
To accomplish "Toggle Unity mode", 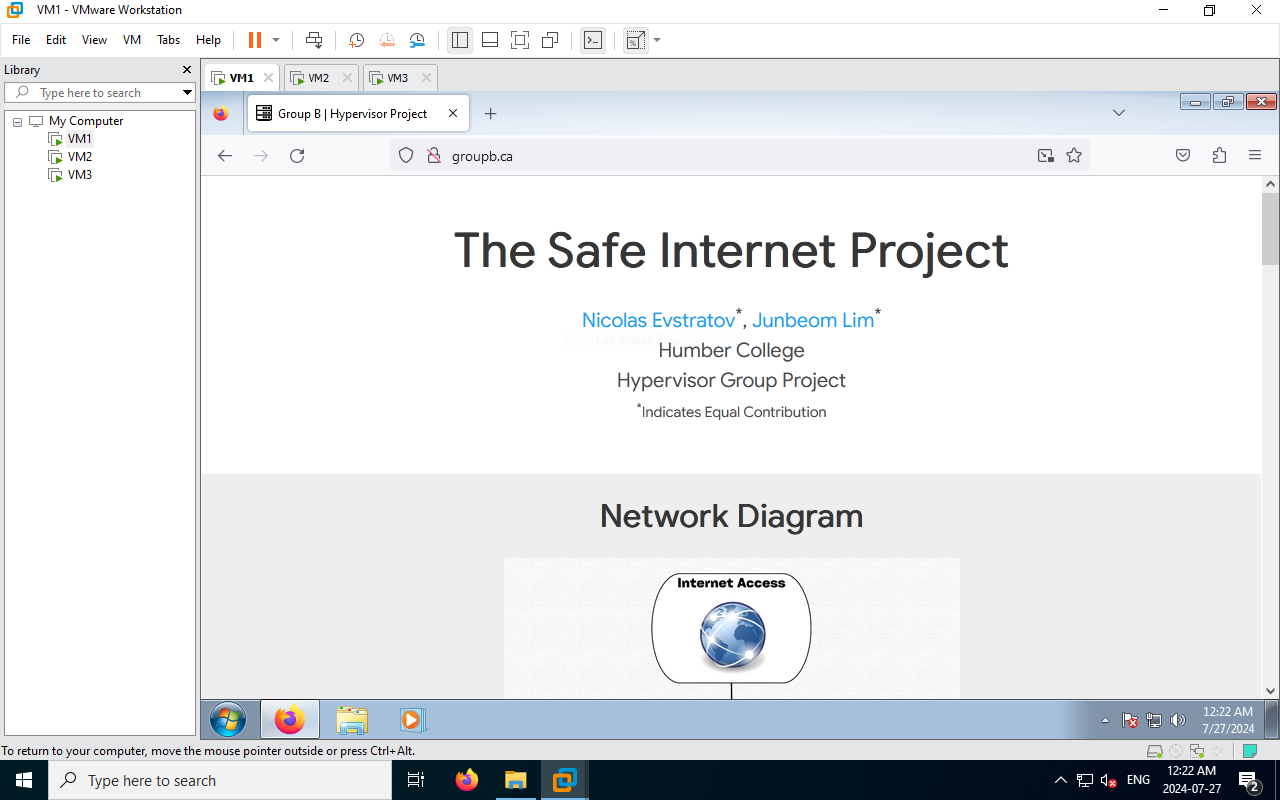I will 549,40.
